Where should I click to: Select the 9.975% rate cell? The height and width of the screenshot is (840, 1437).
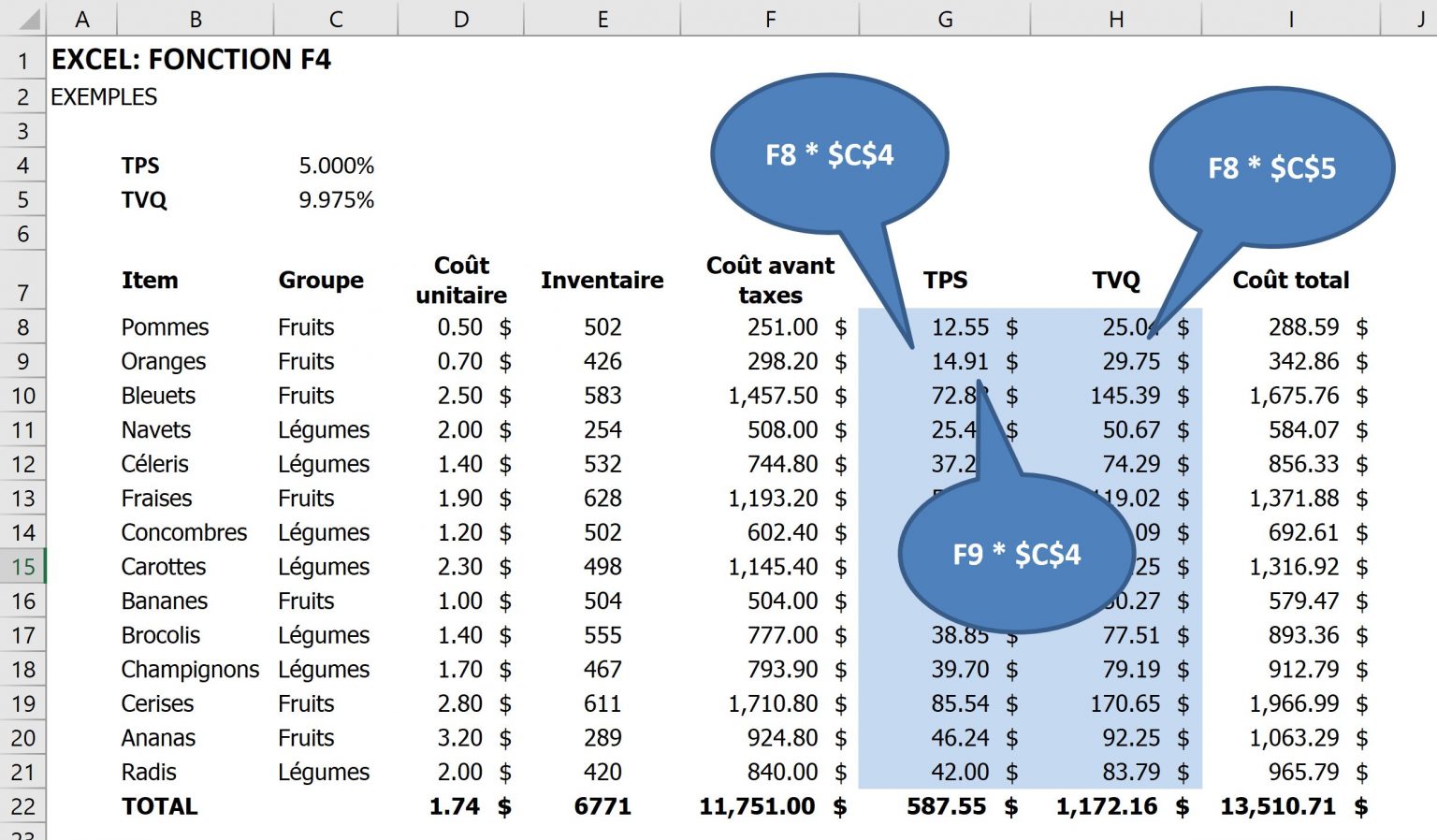336,200
